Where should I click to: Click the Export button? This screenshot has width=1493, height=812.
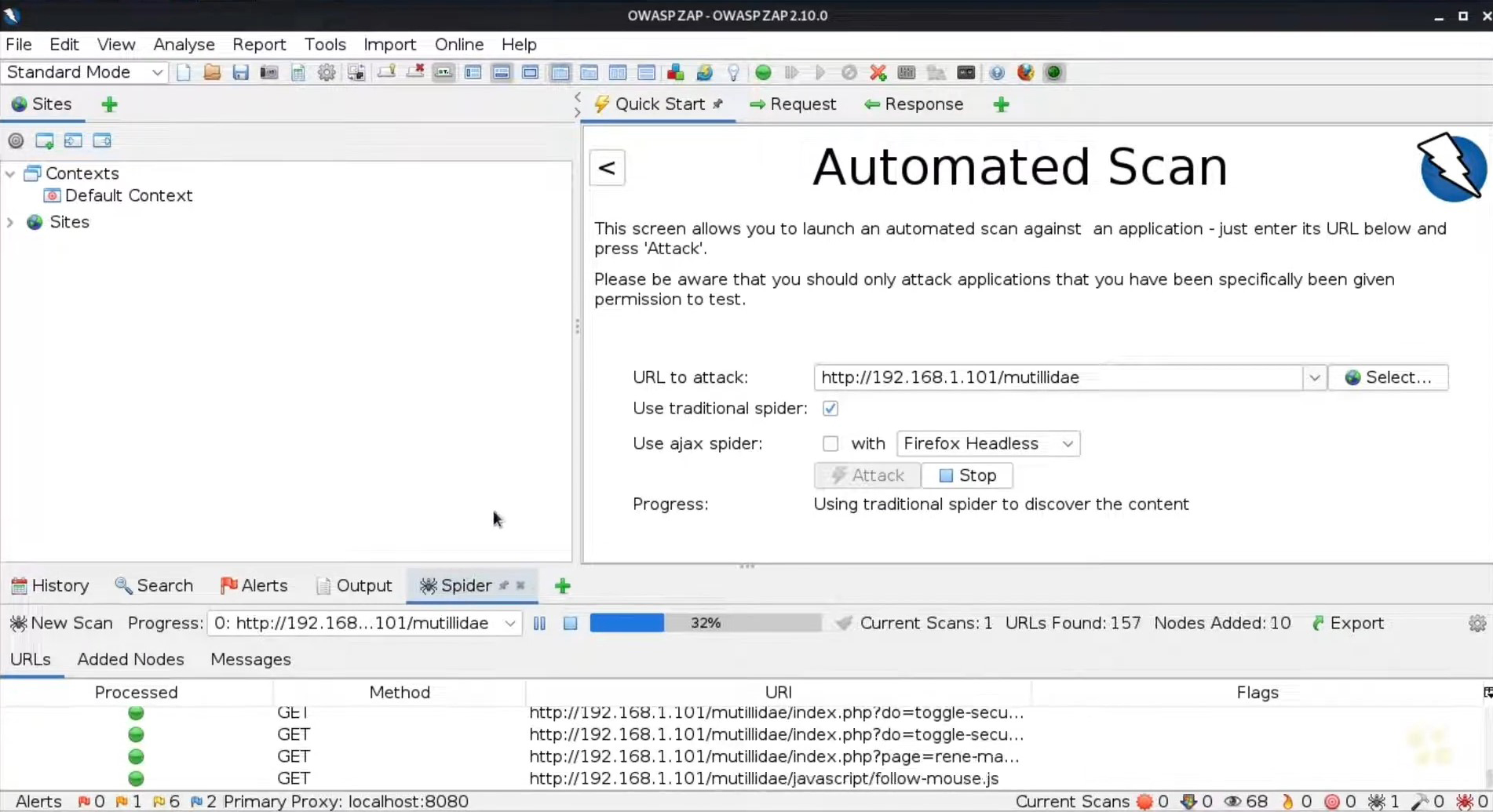pyautogui.click(x=1348, y=624)
